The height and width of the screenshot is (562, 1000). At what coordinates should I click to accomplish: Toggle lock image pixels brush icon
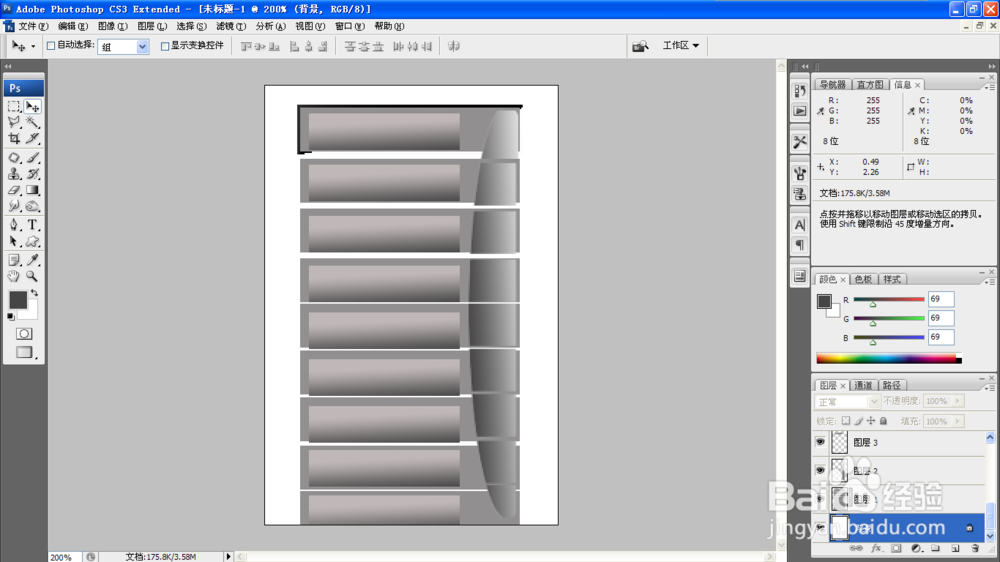pyautogui.click(x=858, y=421)
